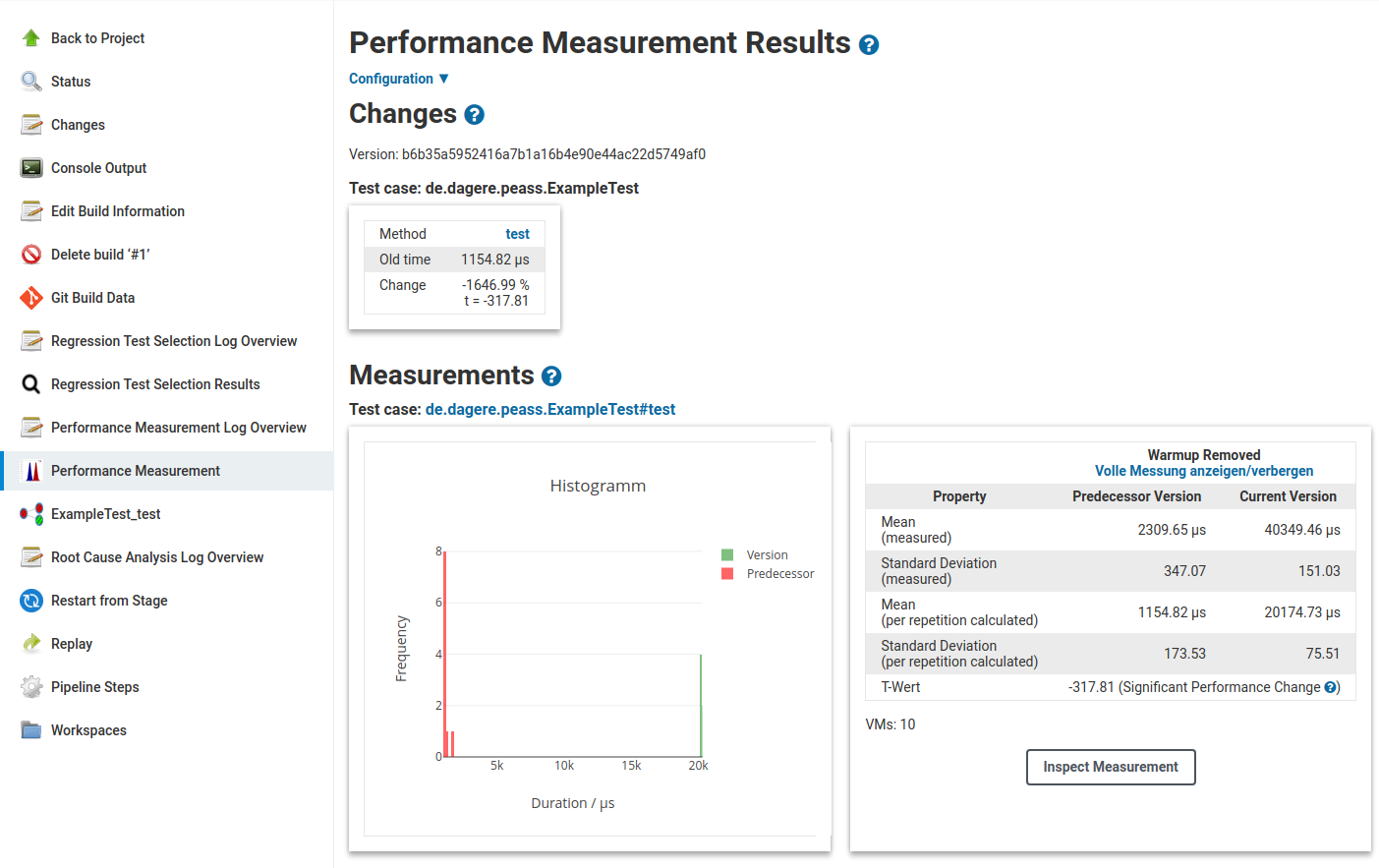The height and width of the screenshot is (868, 1379).
Task: Select Restart from Stage entry
Action: (x=109, y=601)
